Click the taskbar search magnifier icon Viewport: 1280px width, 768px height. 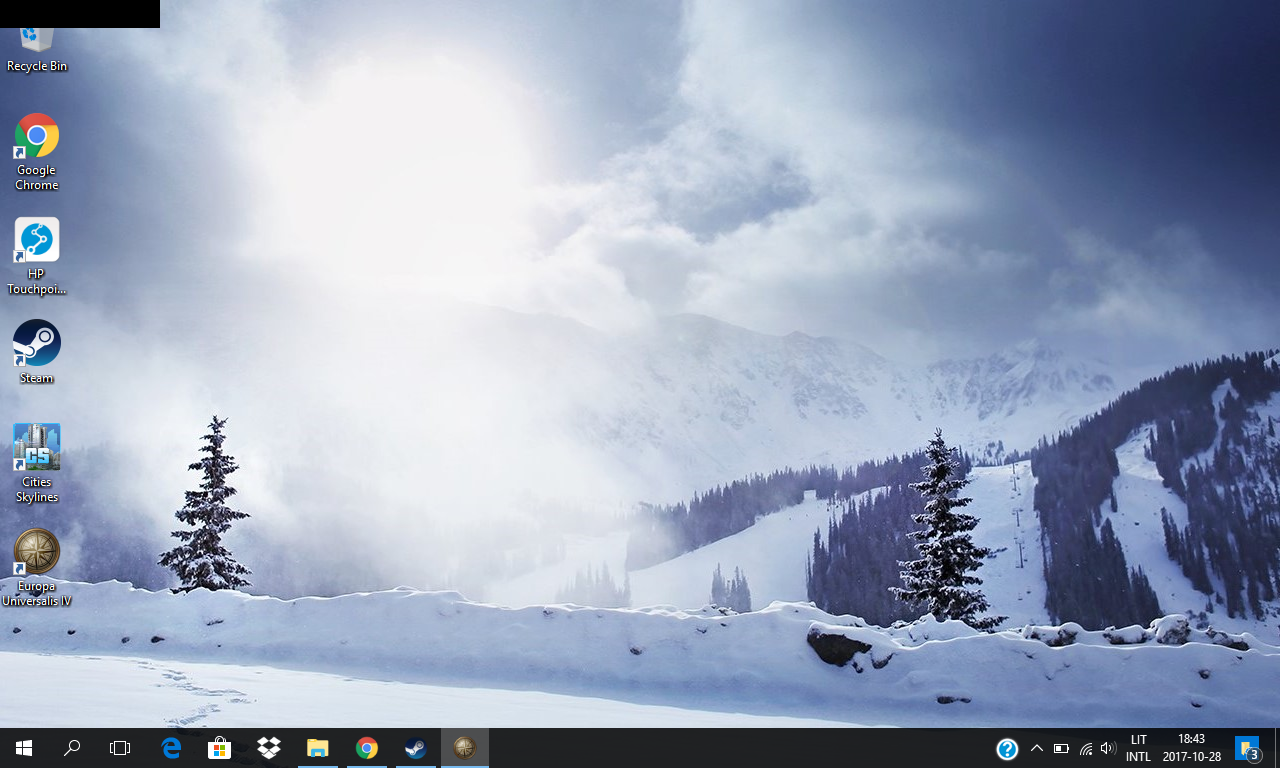pyautogui.click(x=72, y=748)
